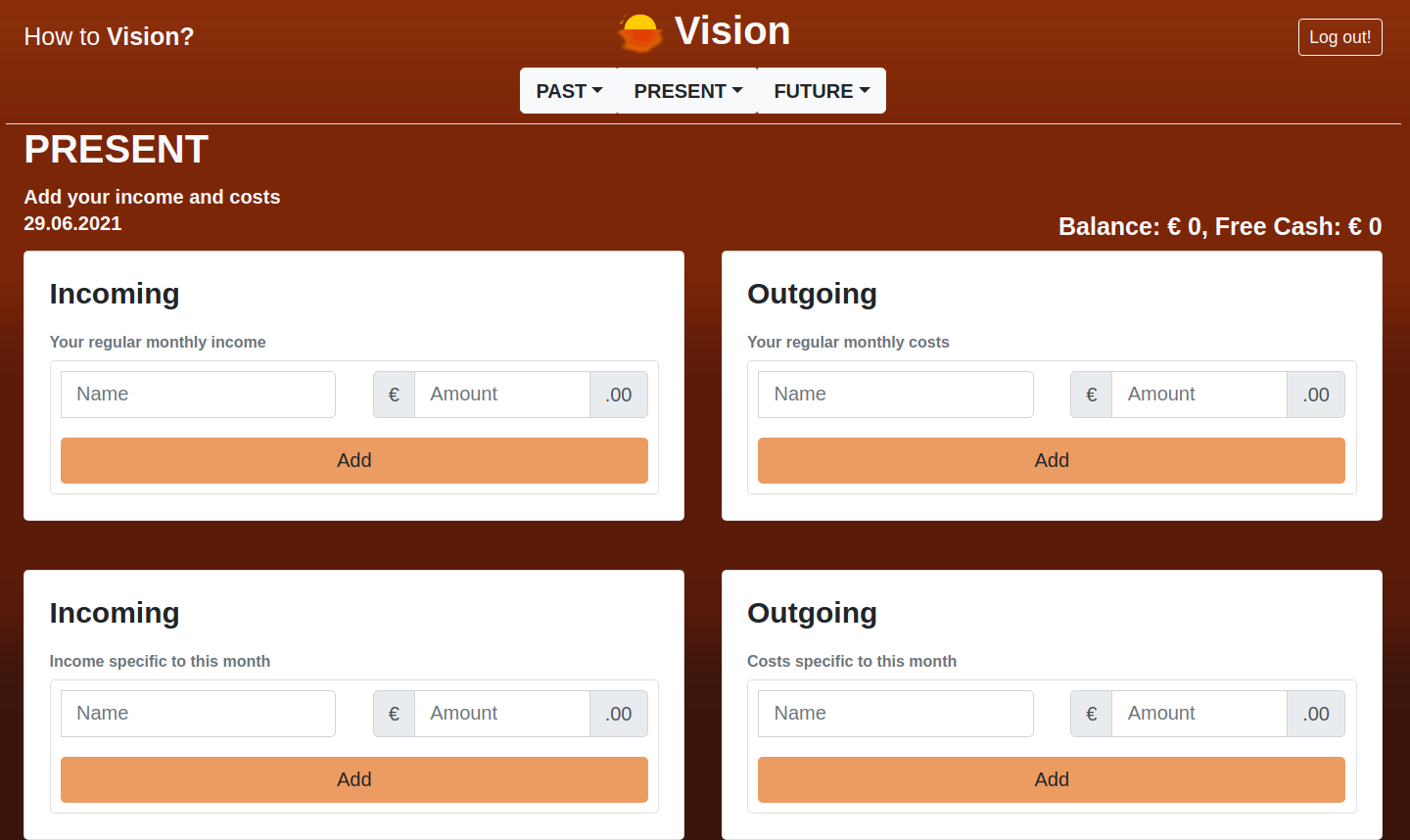Viewport: 1410px width, 840px height.
Task: Select Name field for income specific to month
Action: point(198,714)
